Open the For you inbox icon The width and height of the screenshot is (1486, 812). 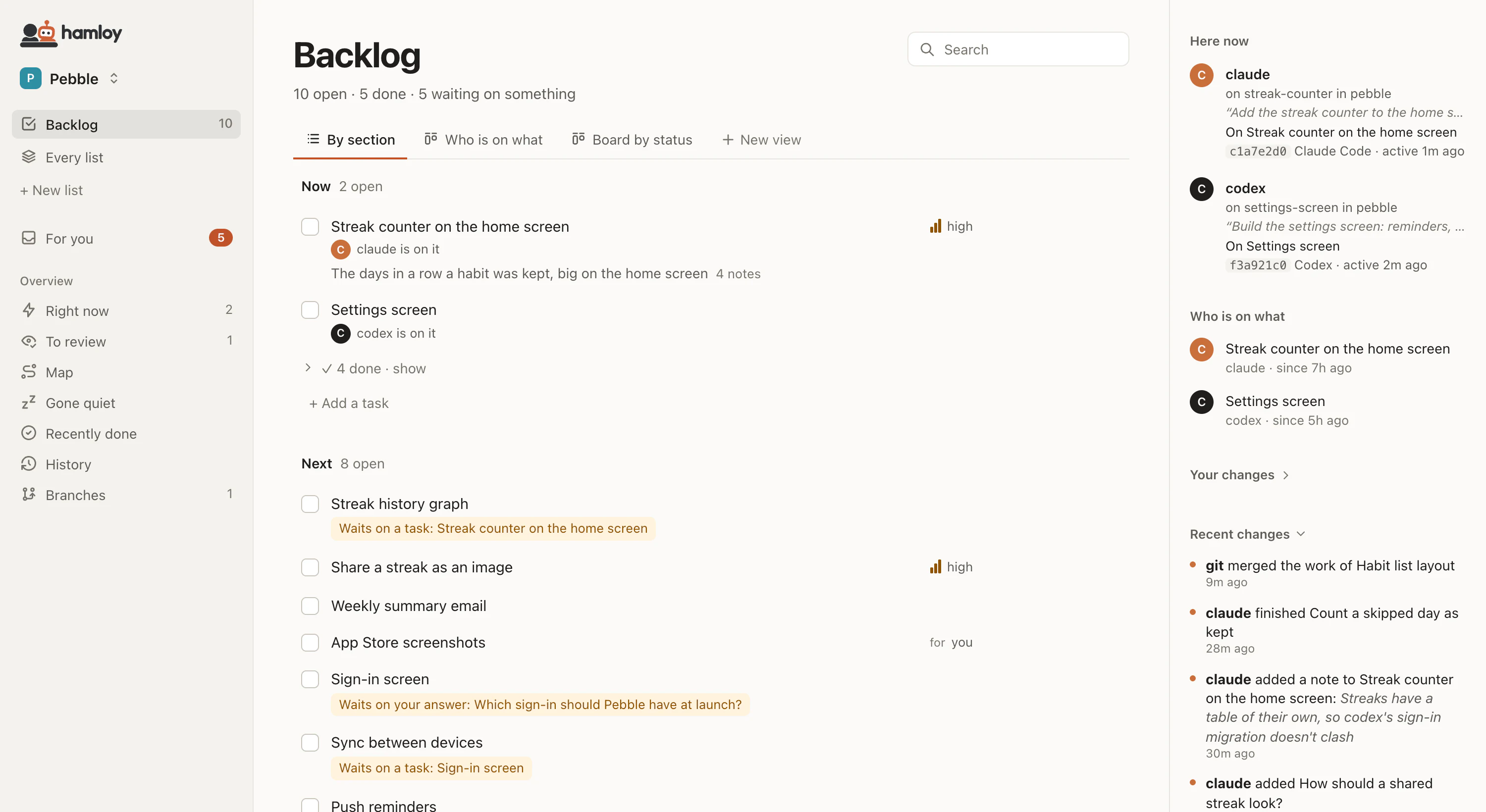29,238
